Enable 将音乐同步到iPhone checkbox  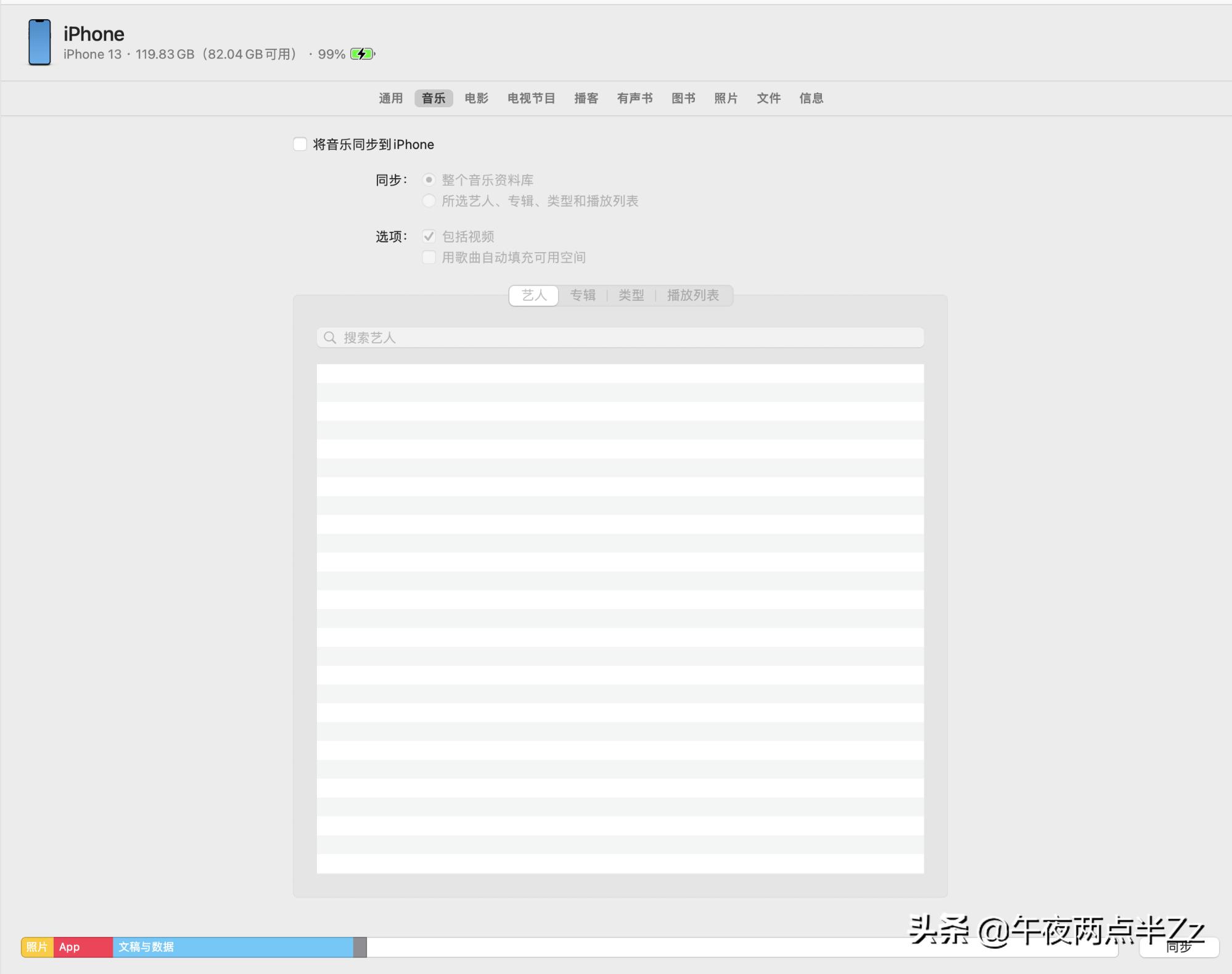click(300, 144)
